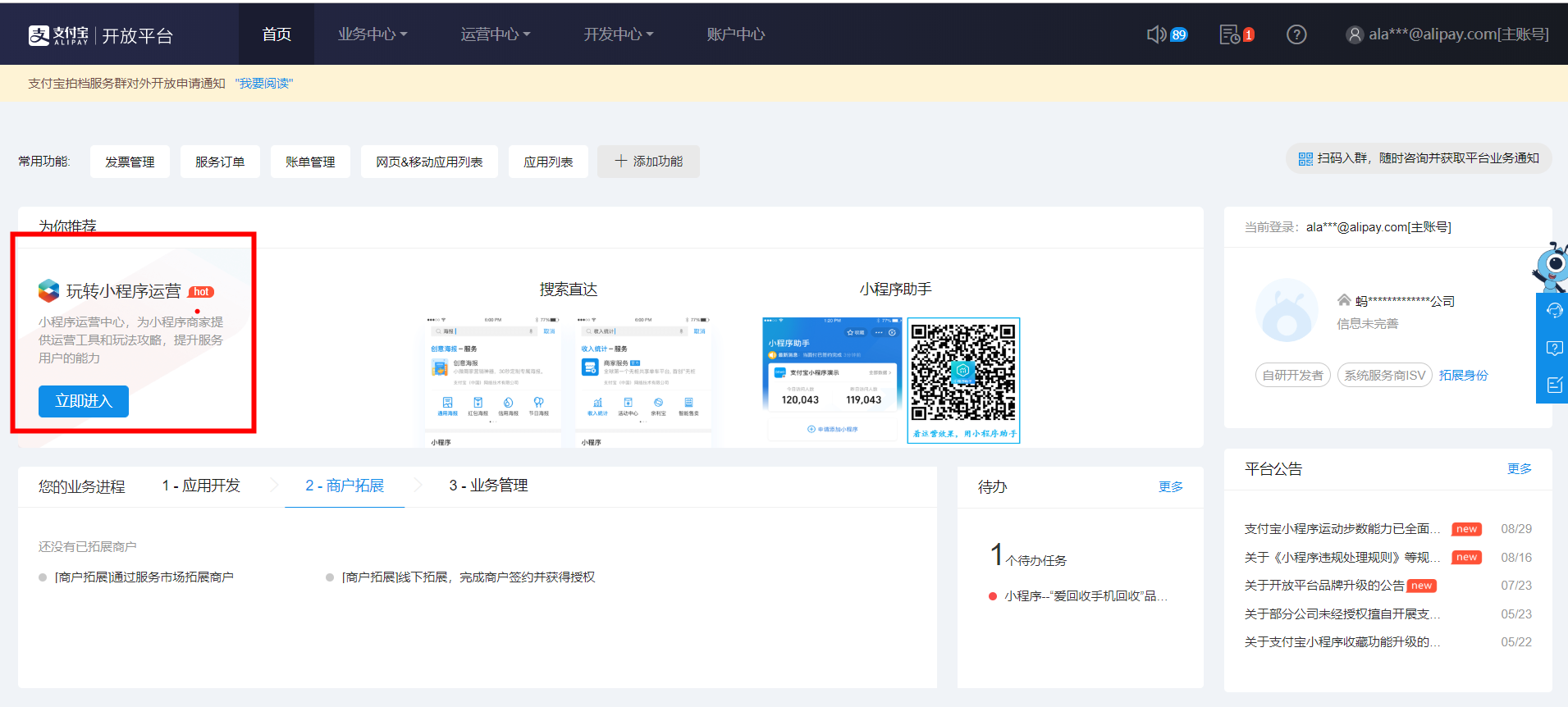1568x707 pixels.
Task: Open the notification speaker icon
Action: click(x=1156, y=34)
